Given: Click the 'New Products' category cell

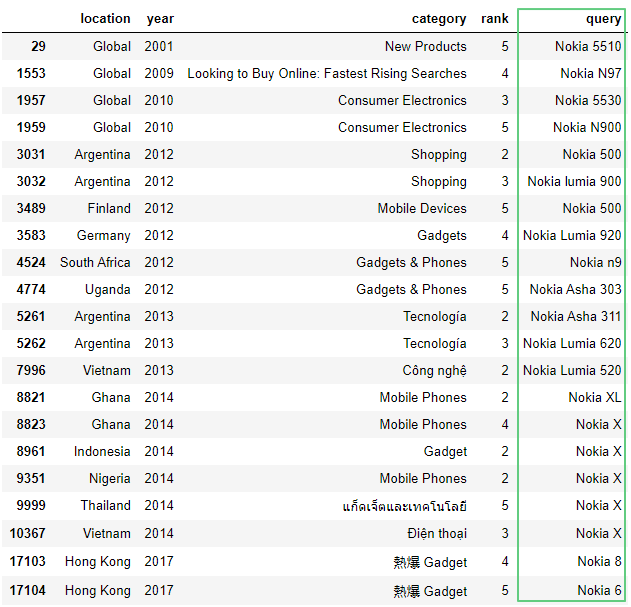Looking at the screenshot, I should (x=425, y=46).
